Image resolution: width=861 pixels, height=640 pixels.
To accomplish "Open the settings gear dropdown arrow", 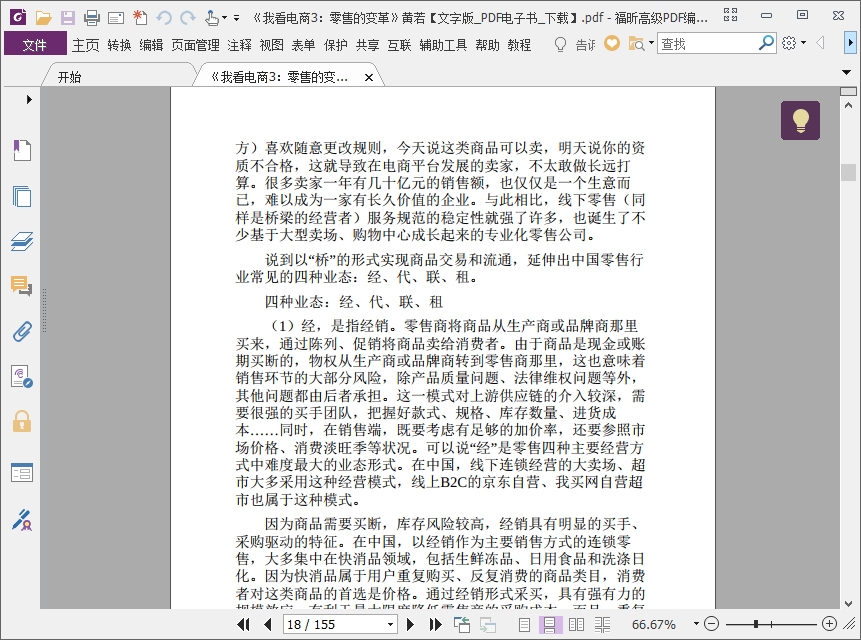I will coord(803,42).
